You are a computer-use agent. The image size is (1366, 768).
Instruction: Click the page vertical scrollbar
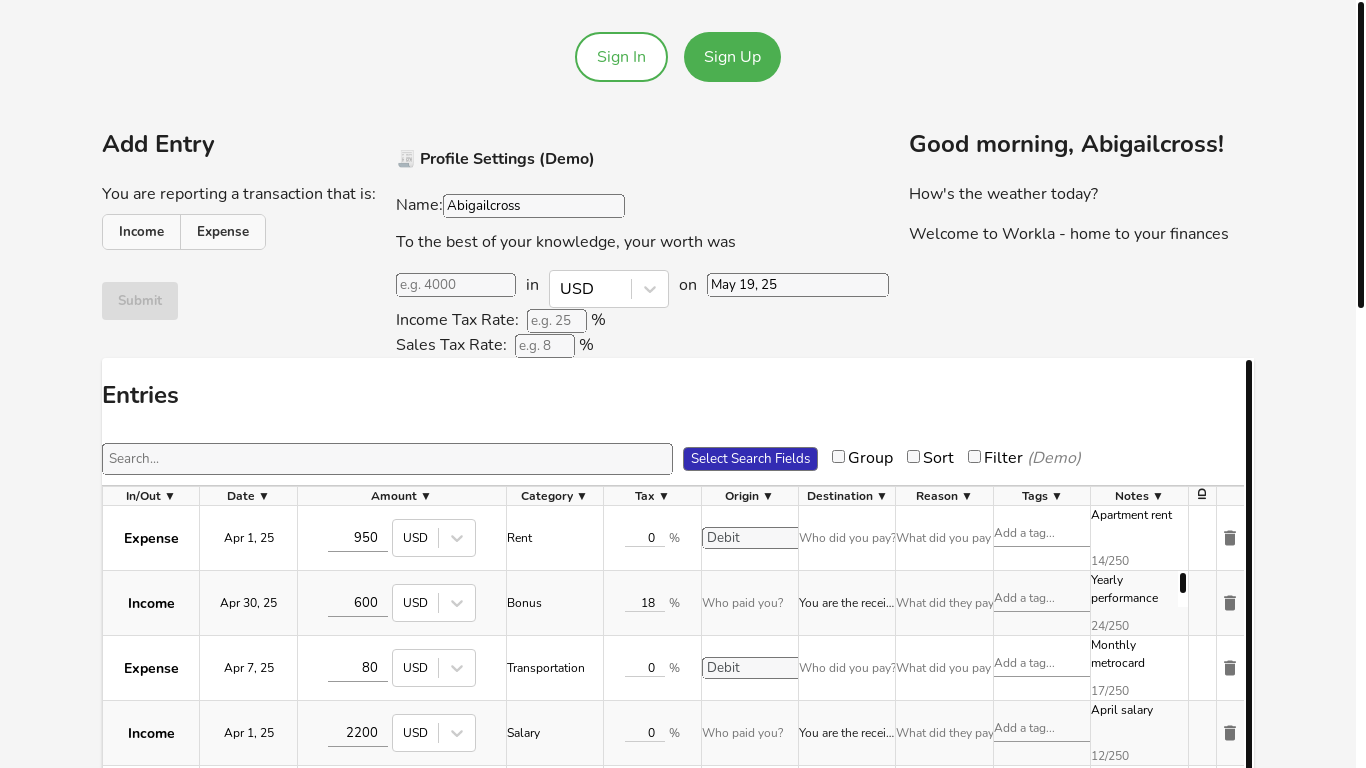[1361, 155]
